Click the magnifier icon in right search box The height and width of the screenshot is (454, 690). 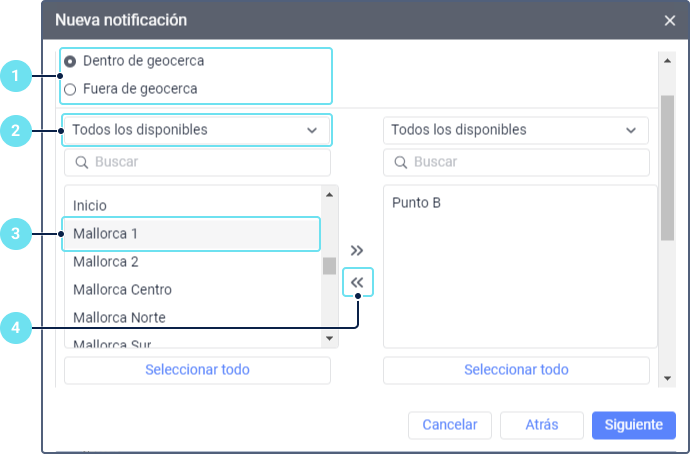400,162
